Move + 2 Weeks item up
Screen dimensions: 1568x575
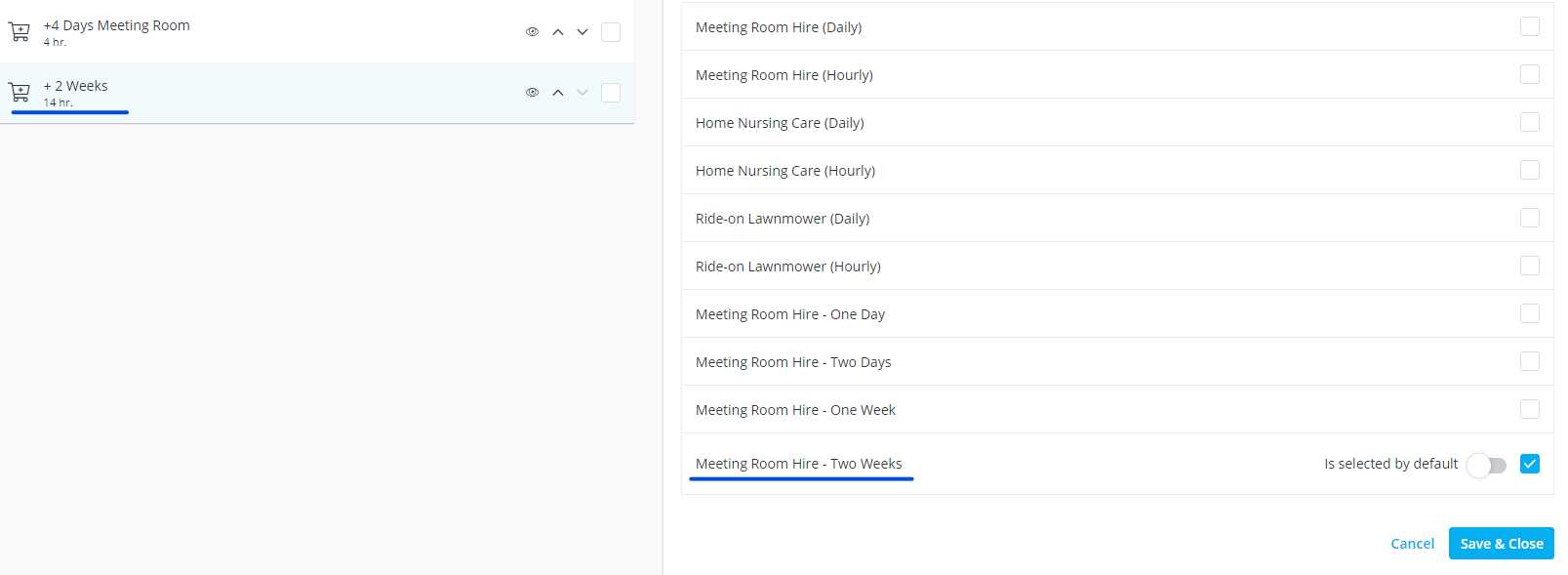pos(558,93)
